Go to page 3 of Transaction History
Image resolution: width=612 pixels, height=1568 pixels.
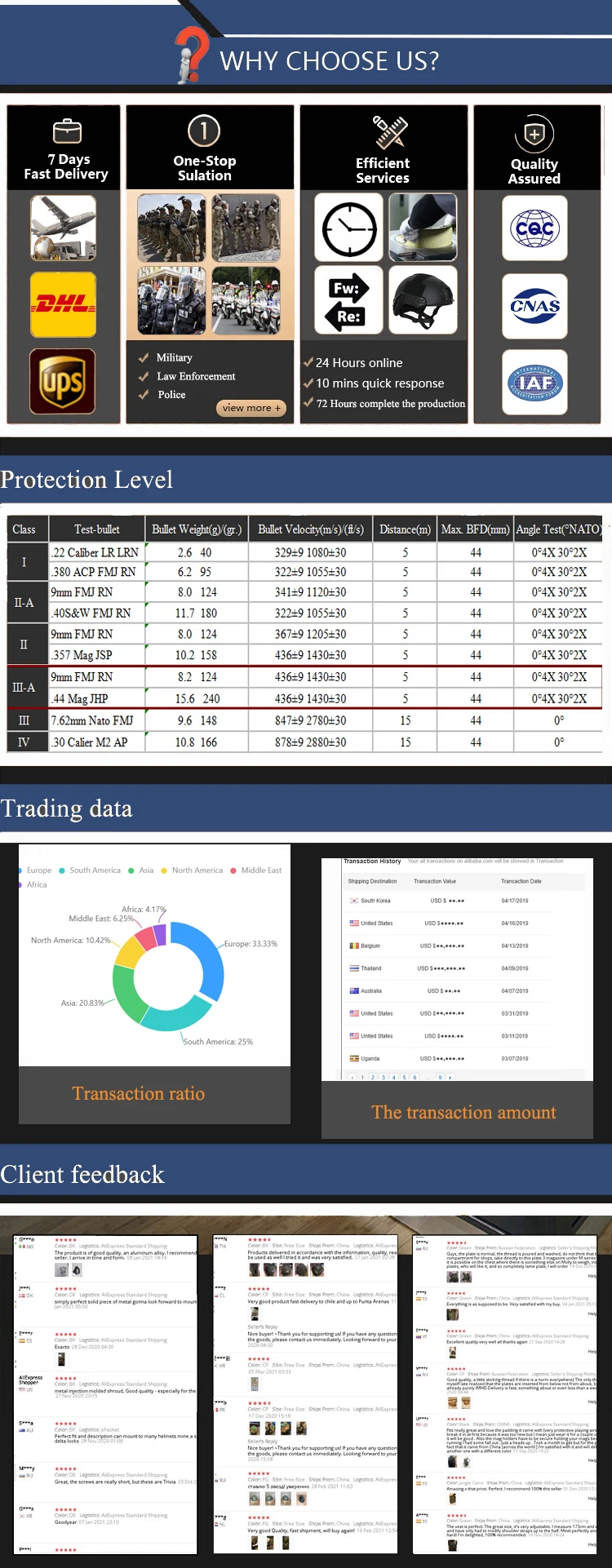(x=384, y=1077)
